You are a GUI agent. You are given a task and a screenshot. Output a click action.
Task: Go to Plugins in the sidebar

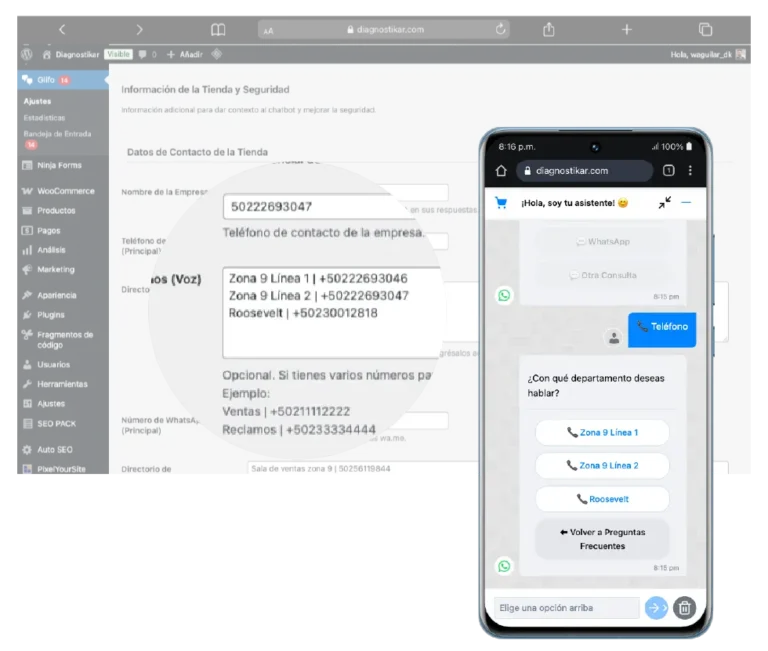pyautogui.click(x=51, y=315)
